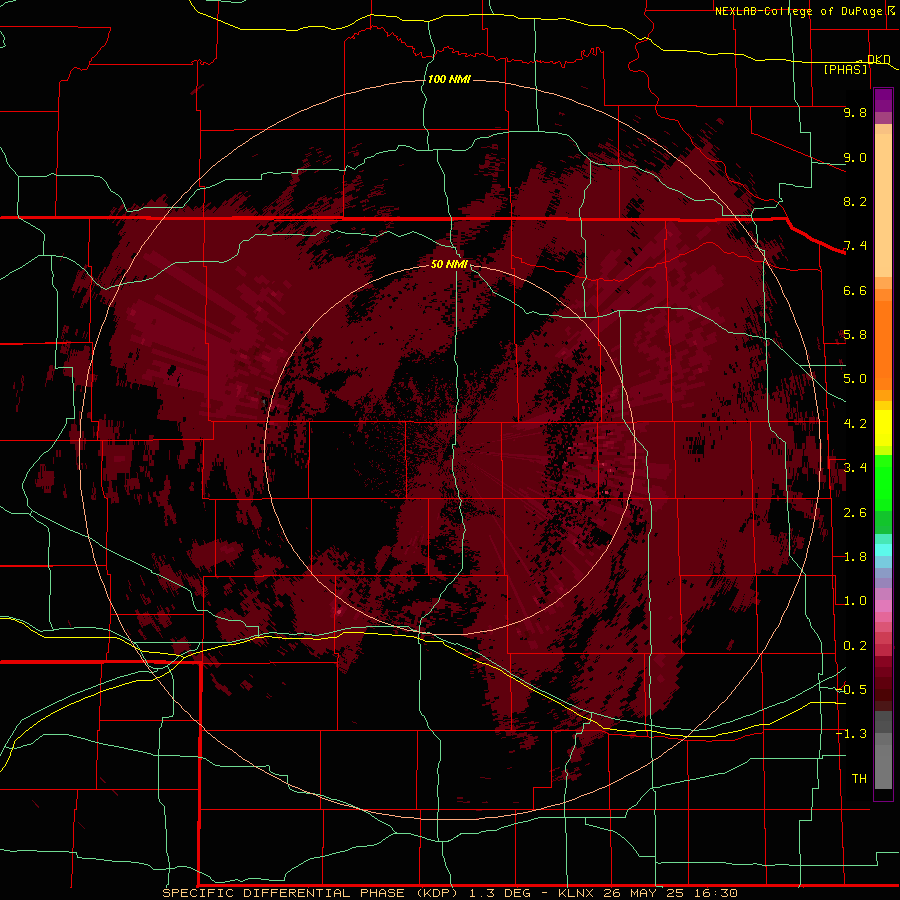Click the 1.8 scale value
900x900 pixels.
[855, 557]
